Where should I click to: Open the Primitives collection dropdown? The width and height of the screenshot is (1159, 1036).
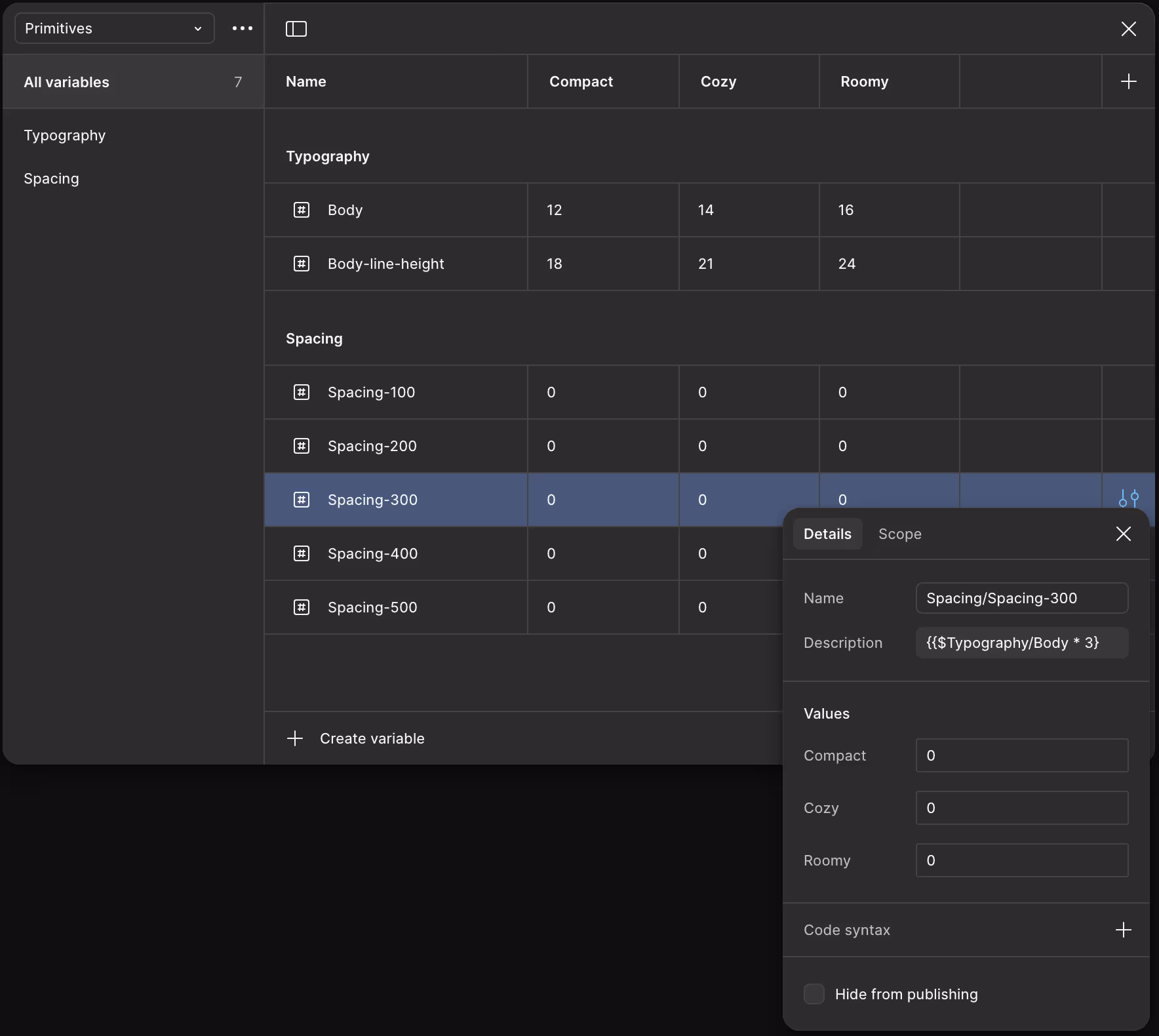click(114, 28)
